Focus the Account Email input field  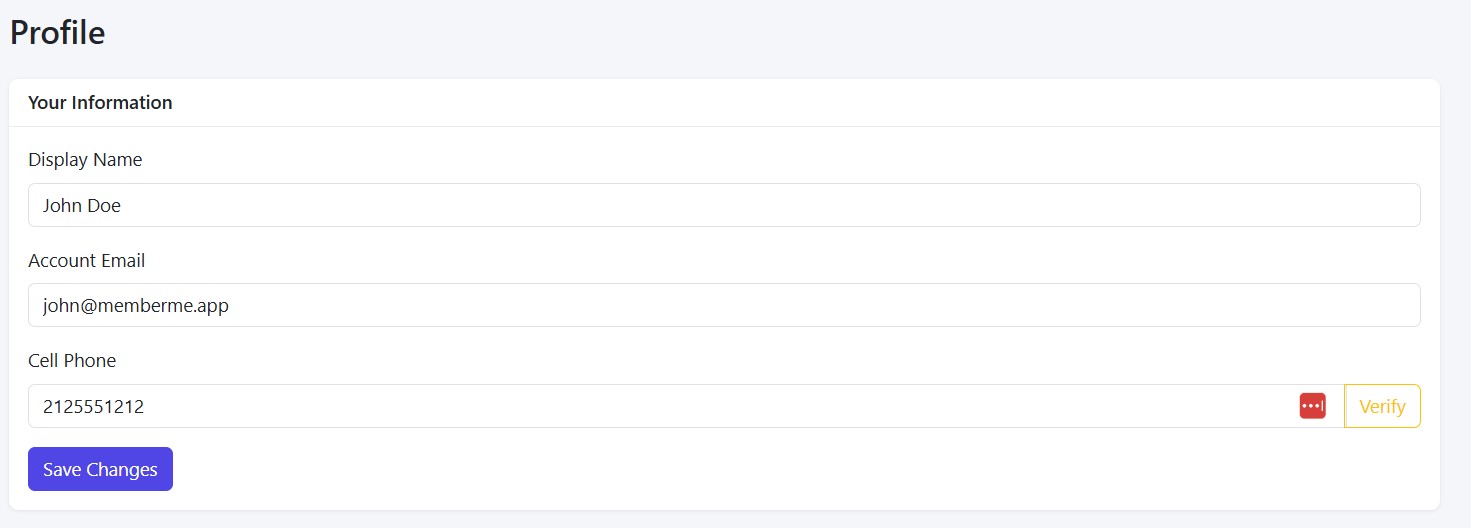724,305
